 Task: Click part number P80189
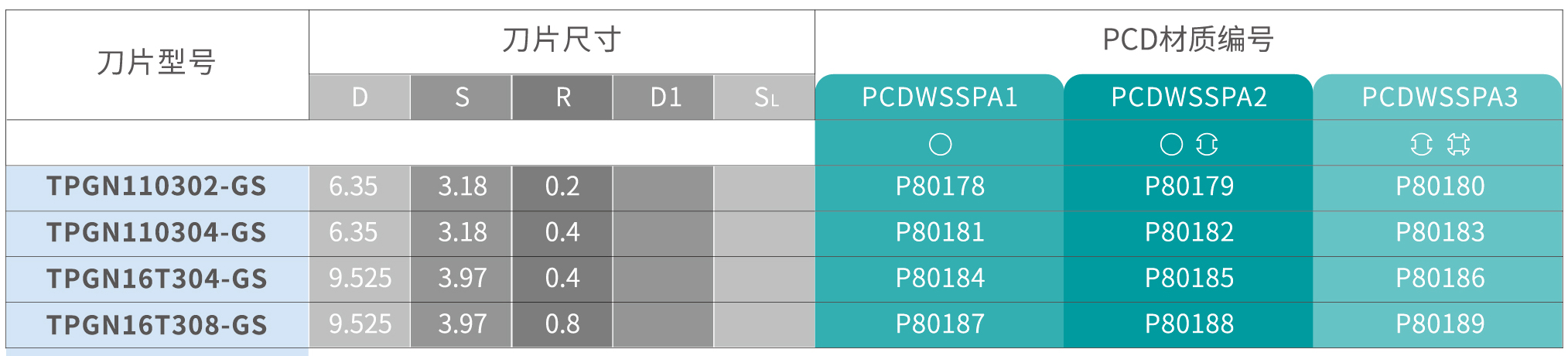(1440, 323)
